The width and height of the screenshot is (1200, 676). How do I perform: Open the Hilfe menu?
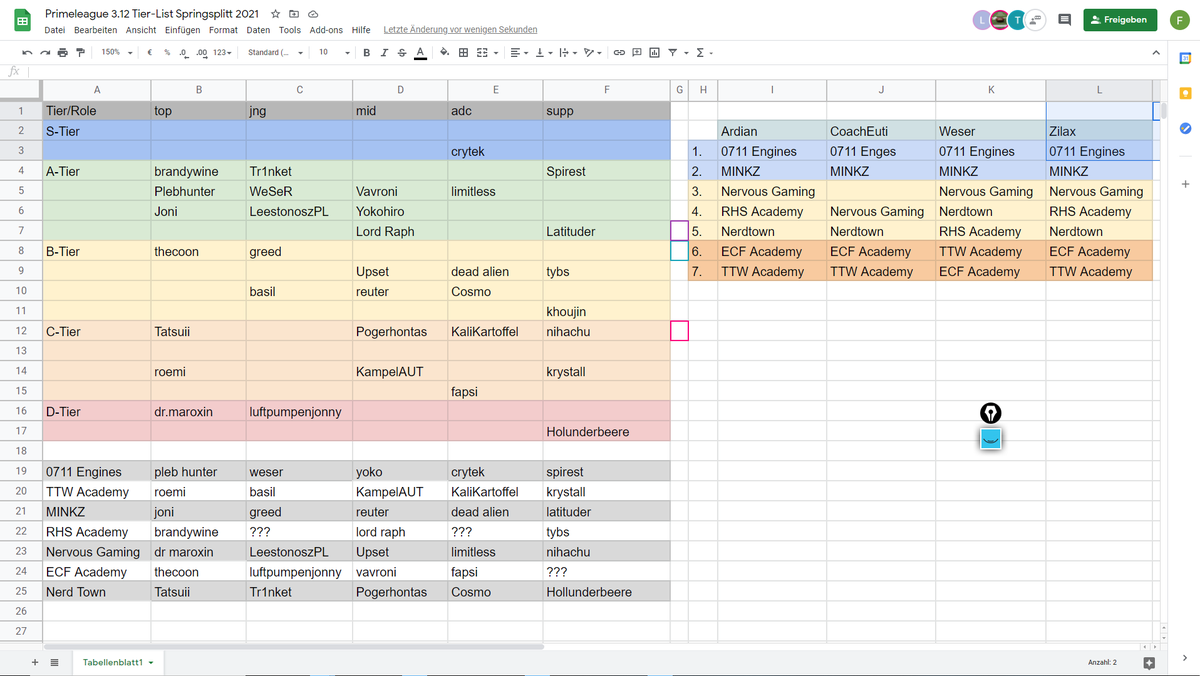(361, 30)
